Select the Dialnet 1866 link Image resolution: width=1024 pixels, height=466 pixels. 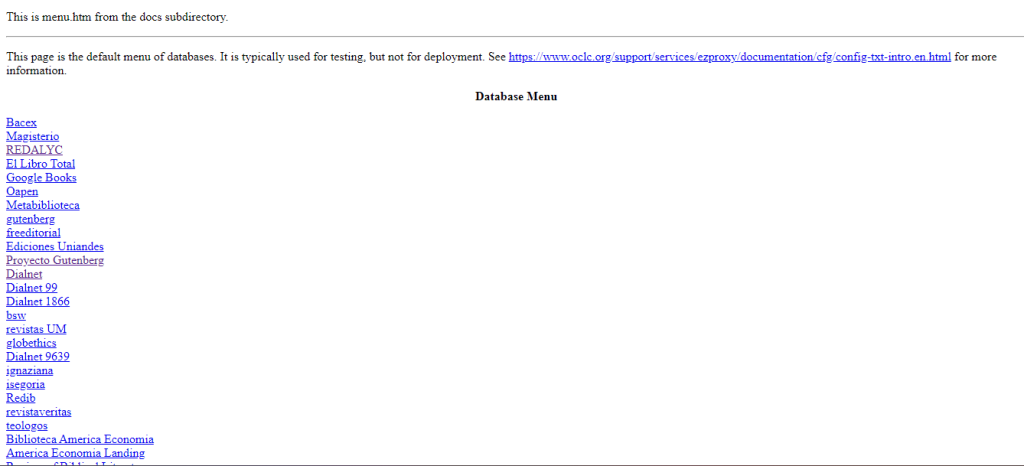click(x=37, y=301)
